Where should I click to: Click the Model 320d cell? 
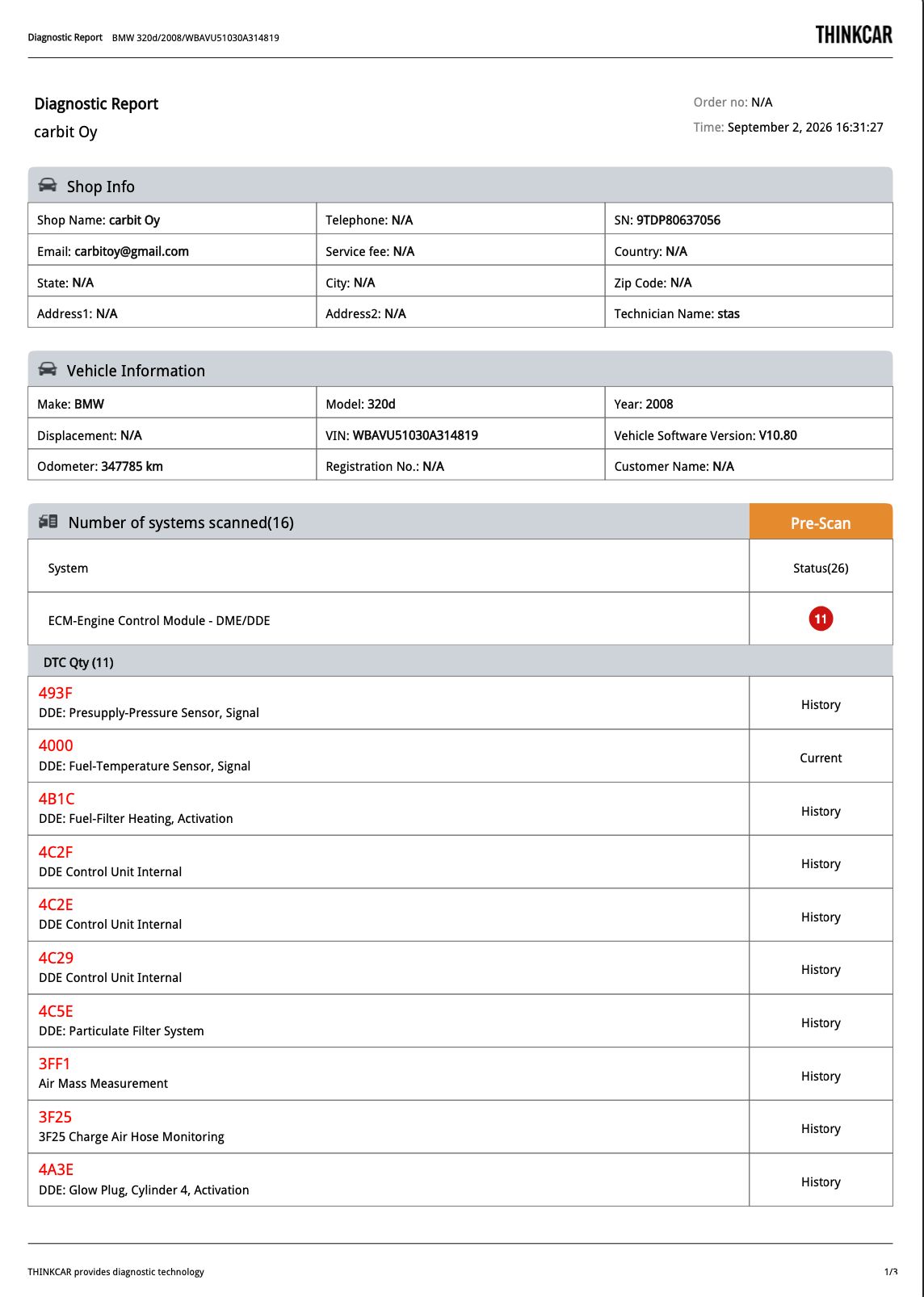point(460,403)
